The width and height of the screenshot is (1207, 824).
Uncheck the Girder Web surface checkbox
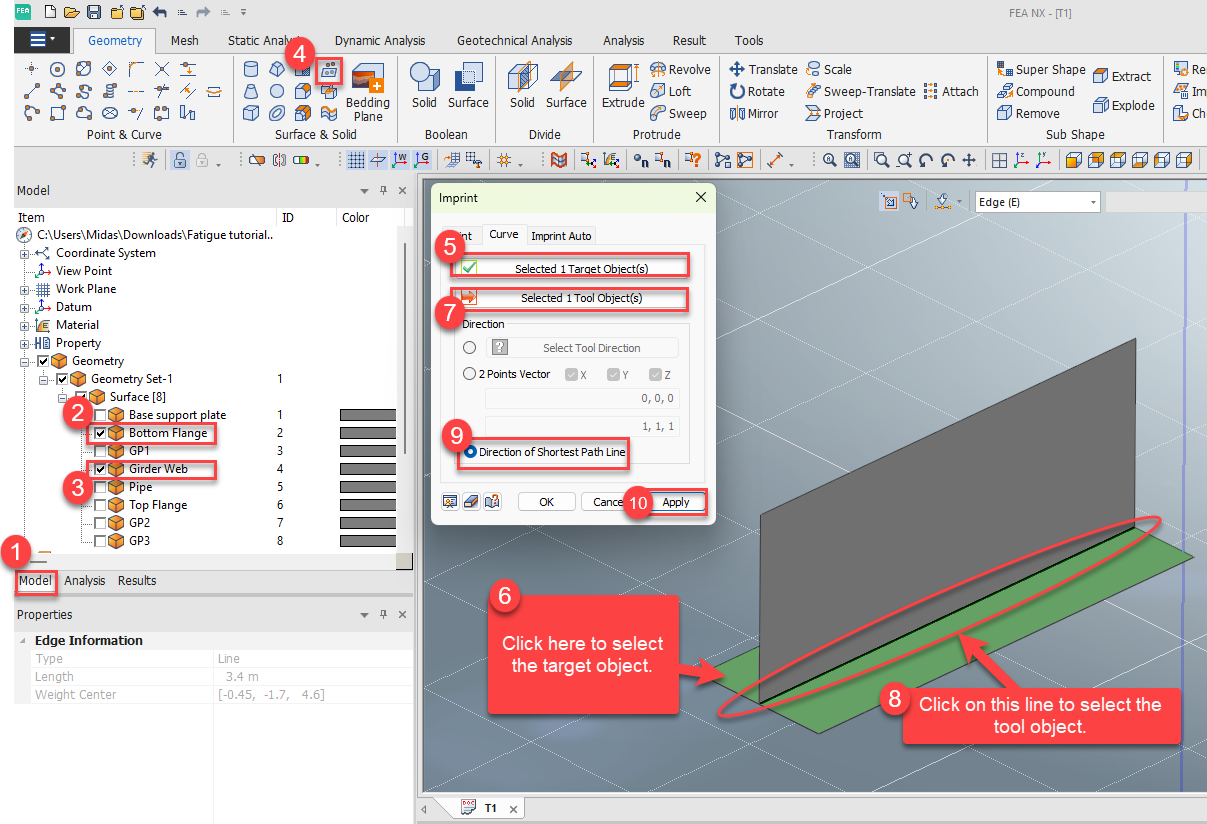97,469
